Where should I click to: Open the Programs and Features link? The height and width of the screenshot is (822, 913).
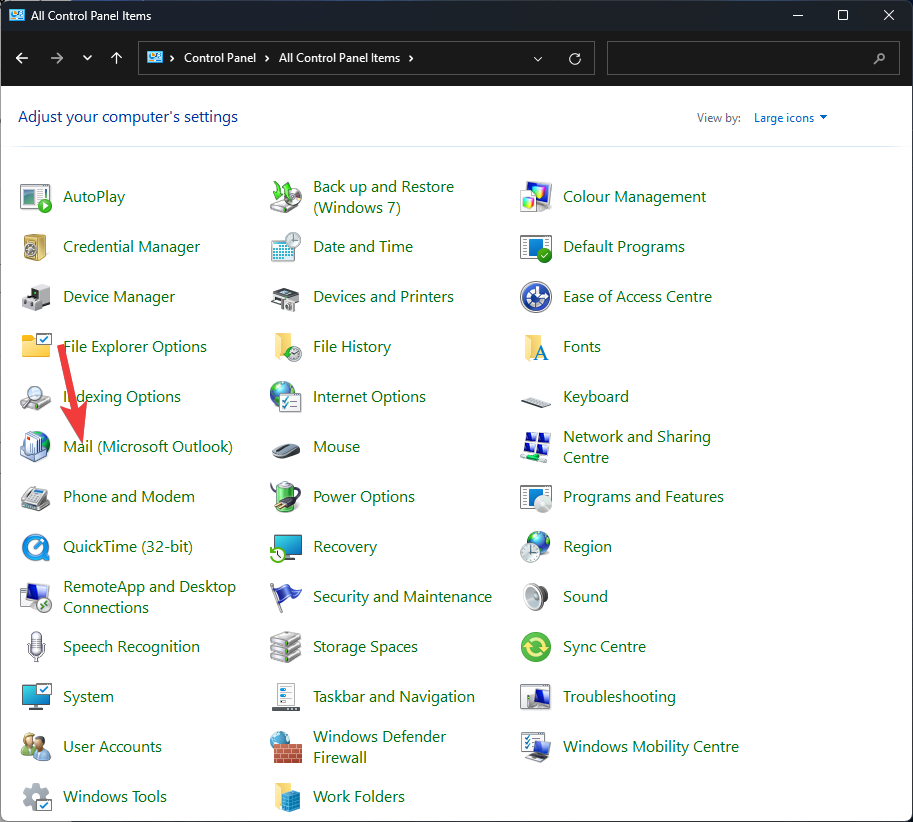pyautogui.click(x=643, y=497)
